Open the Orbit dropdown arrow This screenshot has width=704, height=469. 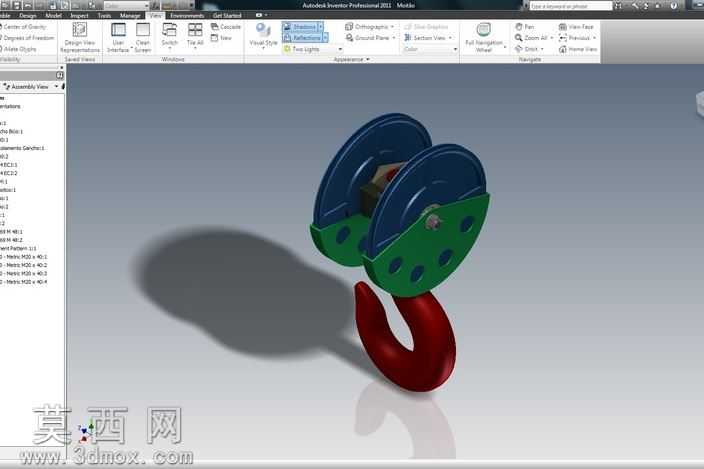(x=542, y=49)
